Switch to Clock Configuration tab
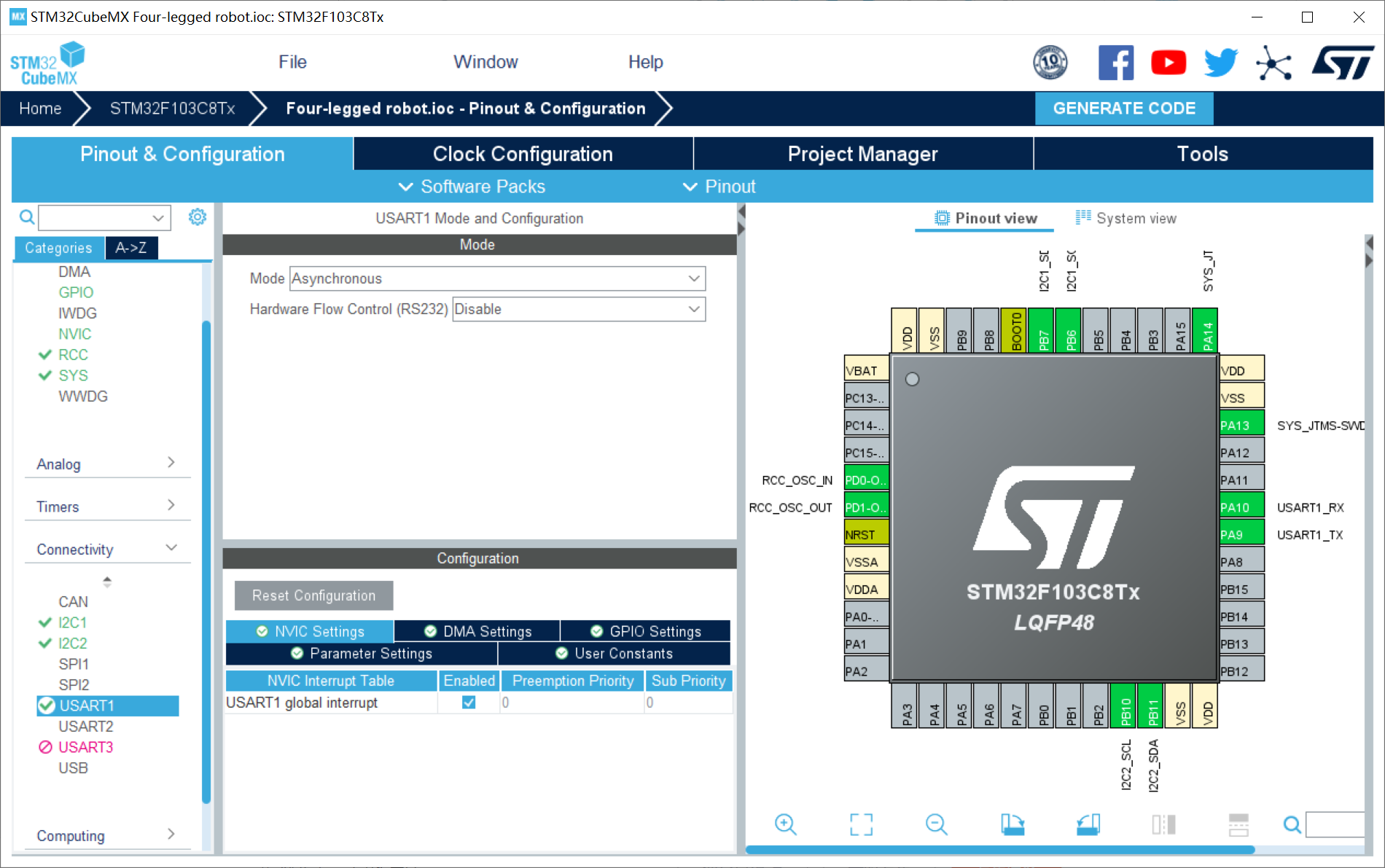 pos(523,154)
